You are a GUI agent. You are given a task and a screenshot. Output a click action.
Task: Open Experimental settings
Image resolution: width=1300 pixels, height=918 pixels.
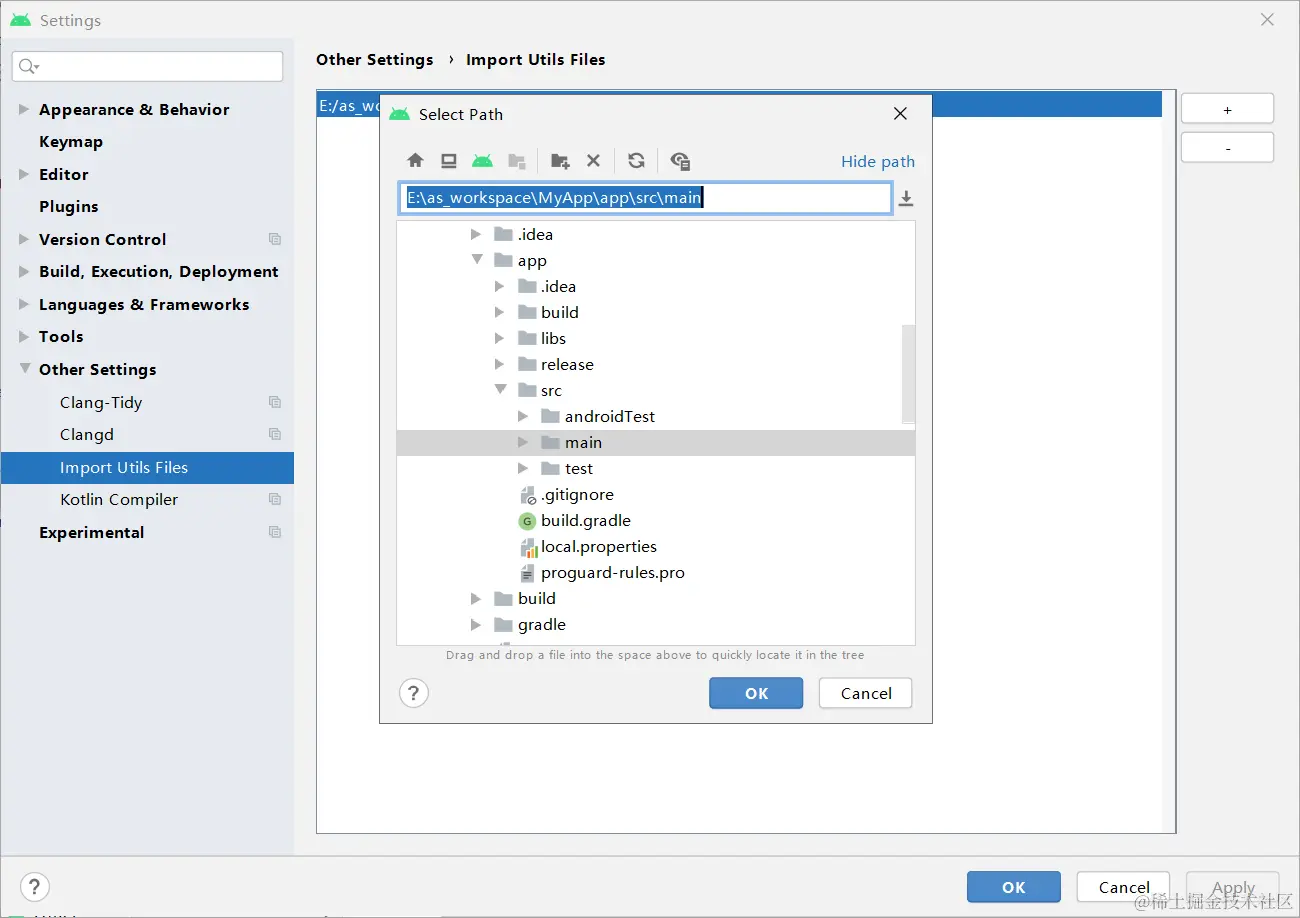pyautogui.click(x=92, y=532)
